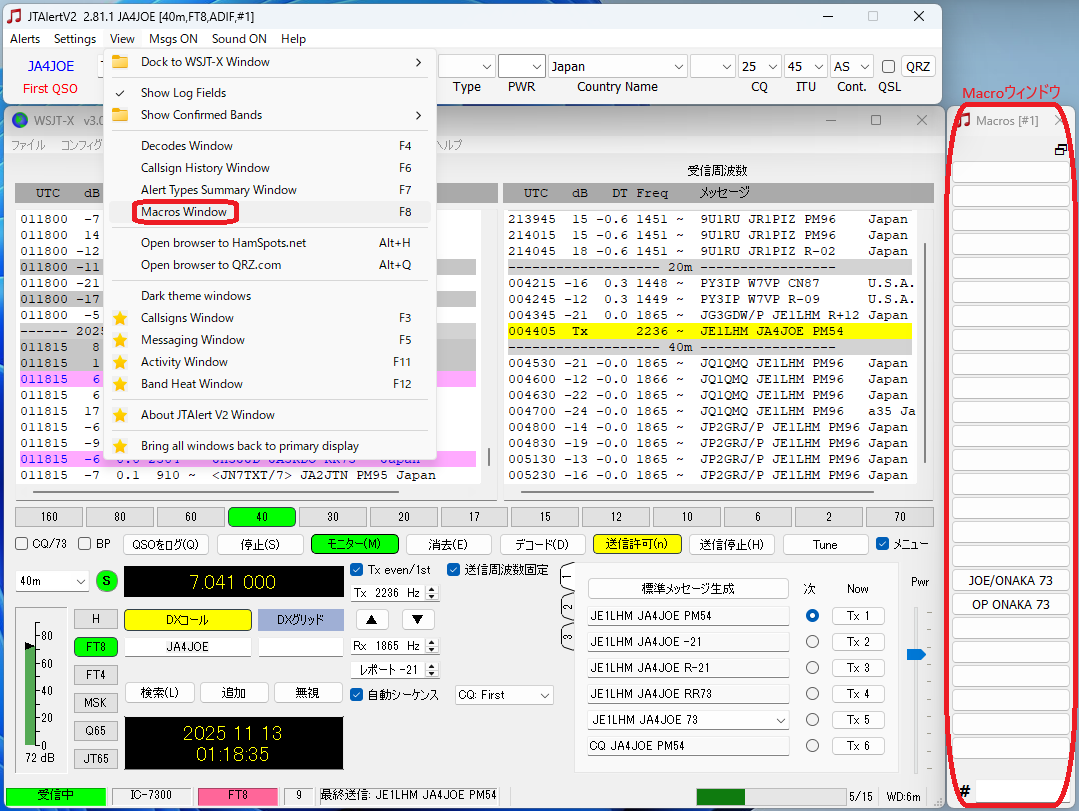
Task: Click the folder icon beside Dock to WSJT-X Window
Action: (x=120, y=62)
